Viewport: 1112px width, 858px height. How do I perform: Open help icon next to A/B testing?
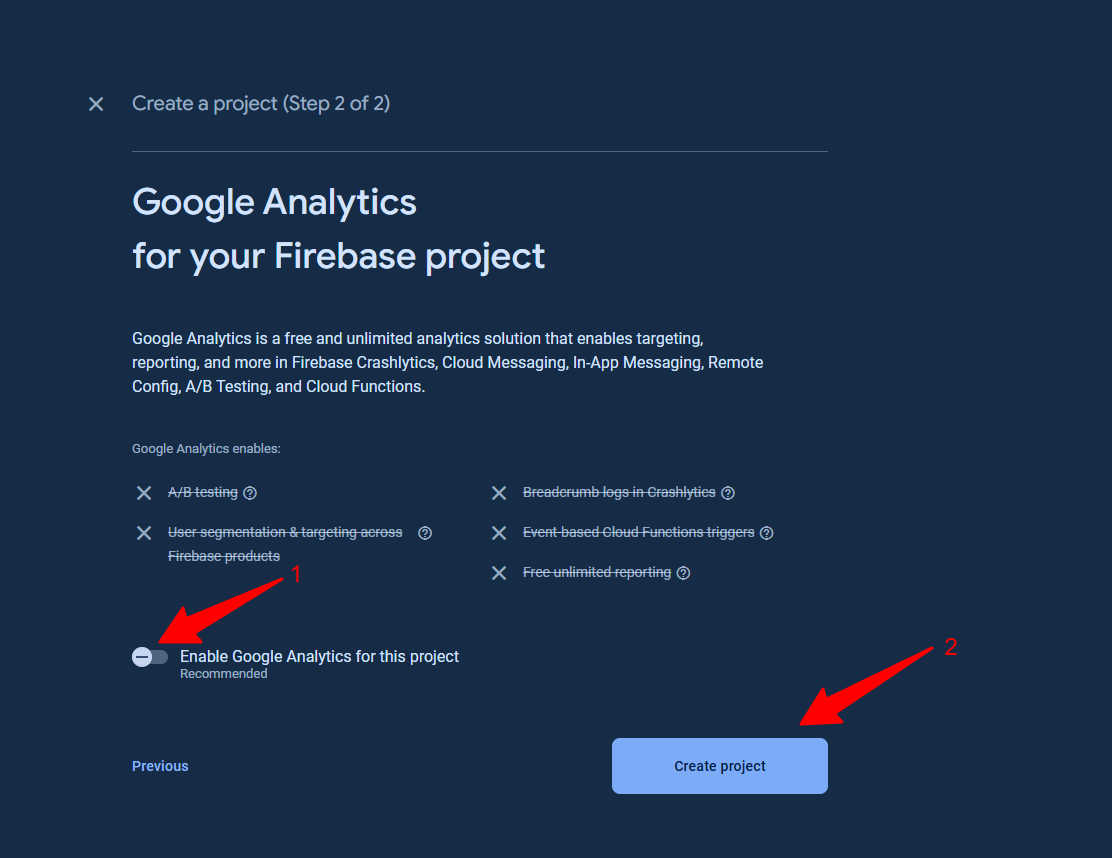click(250, 493)
